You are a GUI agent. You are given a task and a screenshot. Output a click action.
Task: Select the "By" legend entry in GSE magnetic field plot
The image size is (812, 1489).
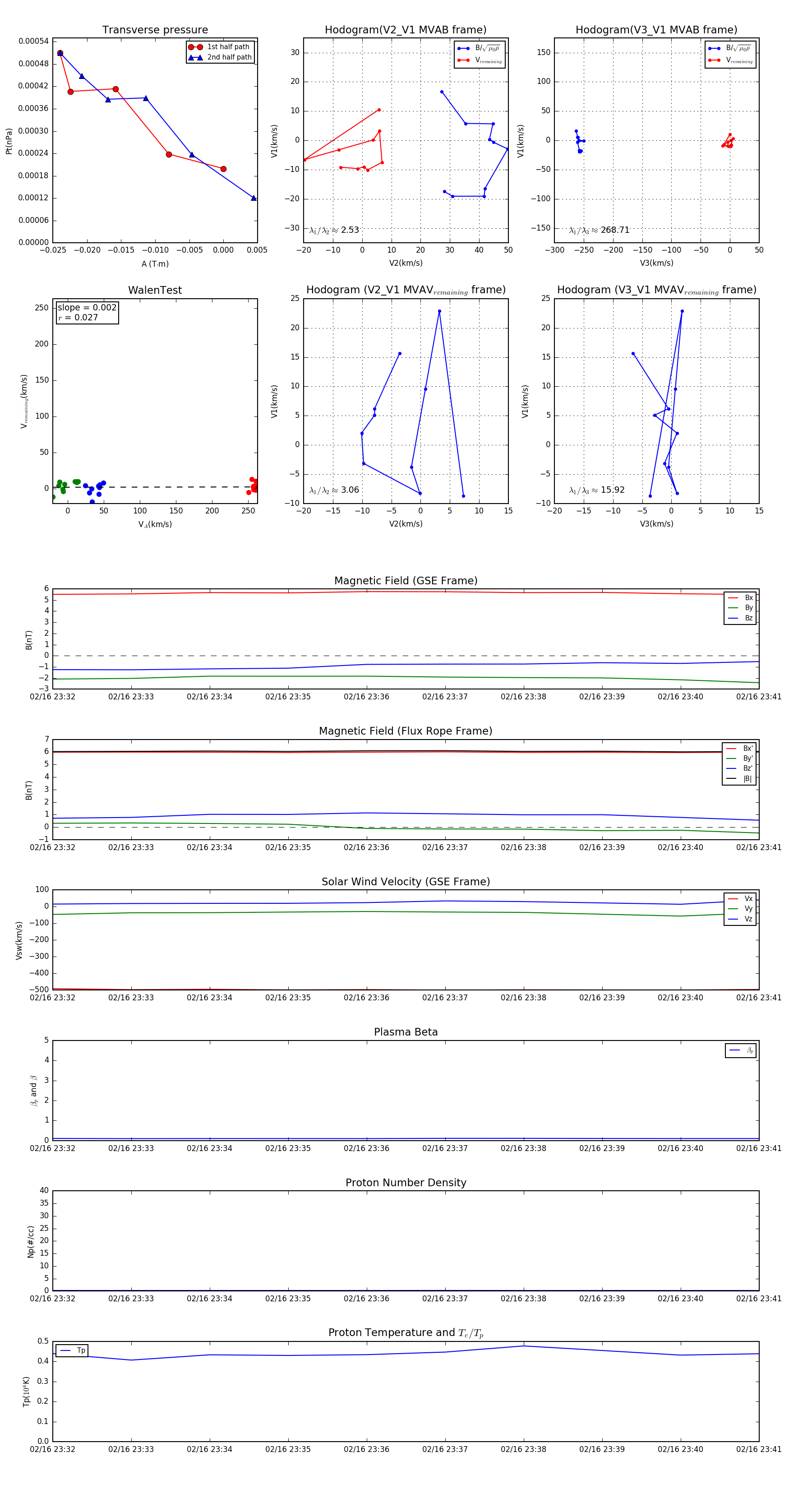pos(740,608)
